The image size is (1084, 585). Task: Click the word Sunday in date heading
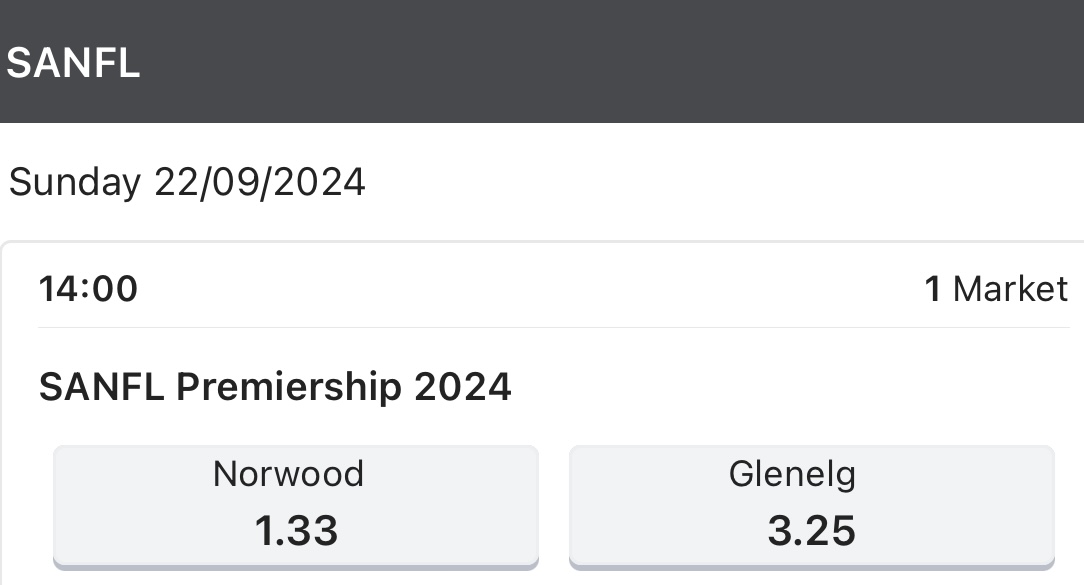74,182
